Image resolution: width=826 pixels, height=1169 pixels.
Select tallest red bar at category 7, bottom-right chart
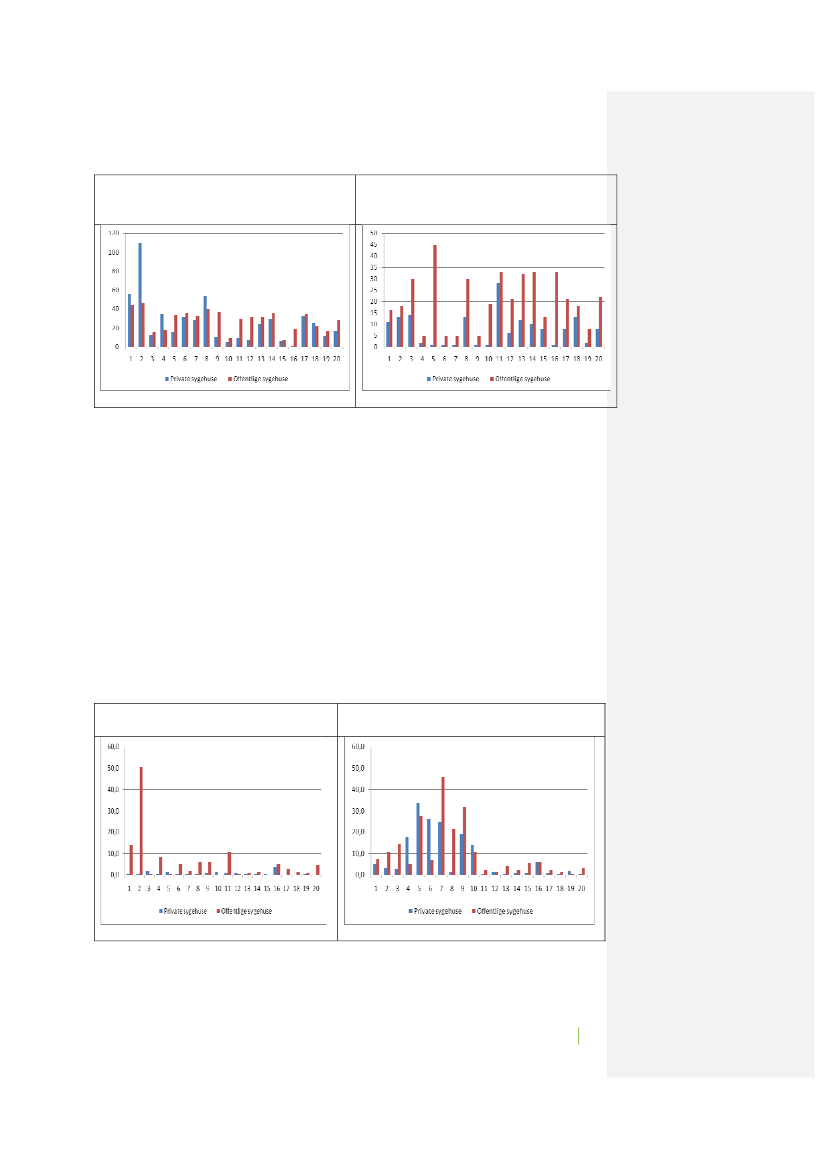coord(443,826)
